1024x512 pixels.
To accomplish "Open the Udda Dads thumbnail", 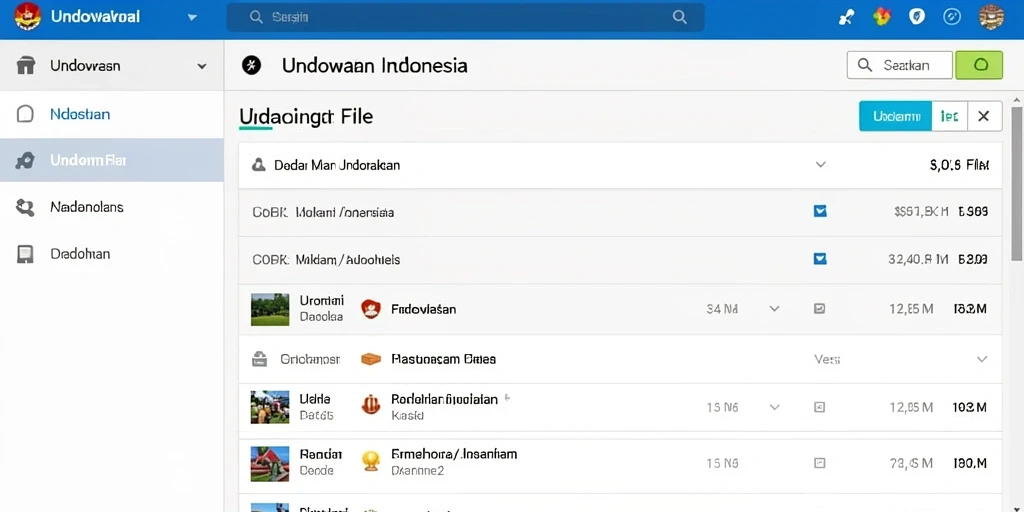I will pos(270,408).
